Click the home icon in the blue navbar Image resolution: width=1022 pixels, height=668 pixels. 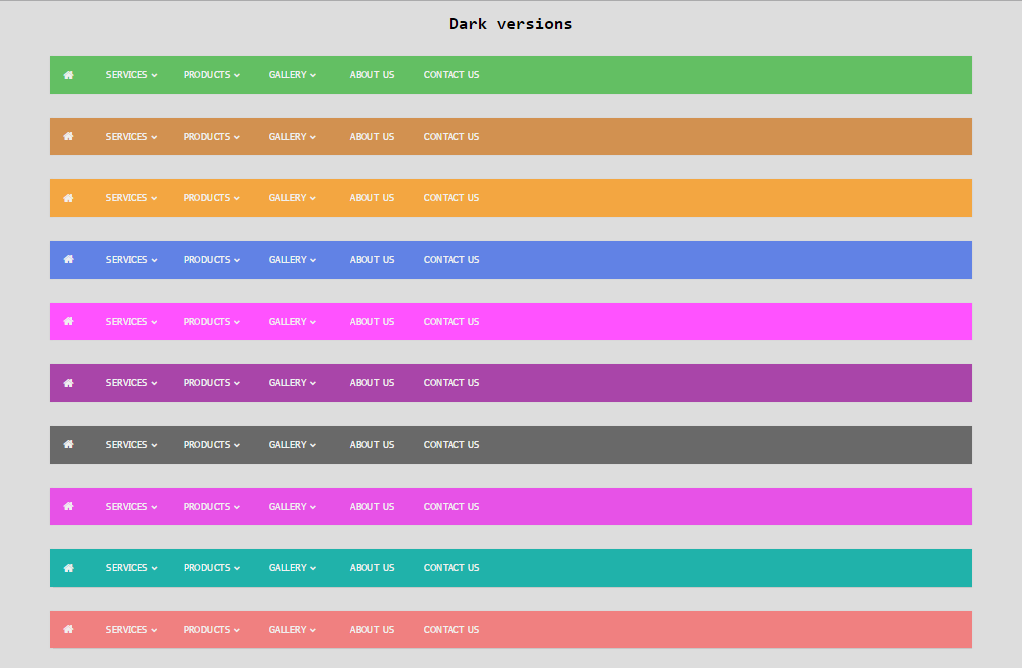68,259
